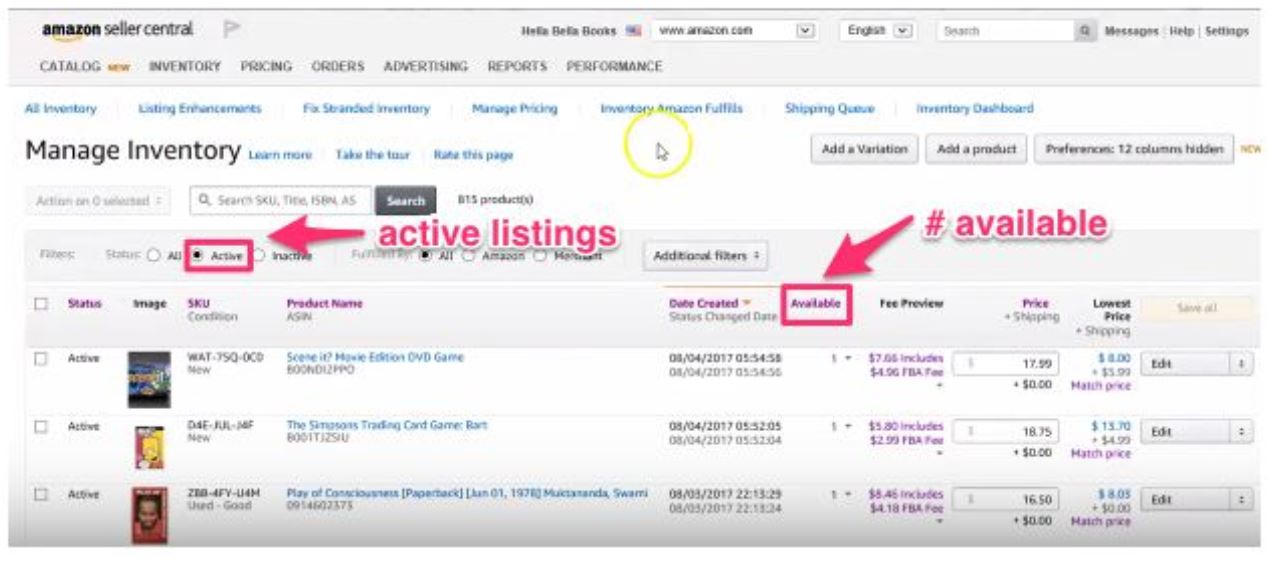Select the Status All radio button
Screen dimensions: 1272x563
[x=154, y=256]
